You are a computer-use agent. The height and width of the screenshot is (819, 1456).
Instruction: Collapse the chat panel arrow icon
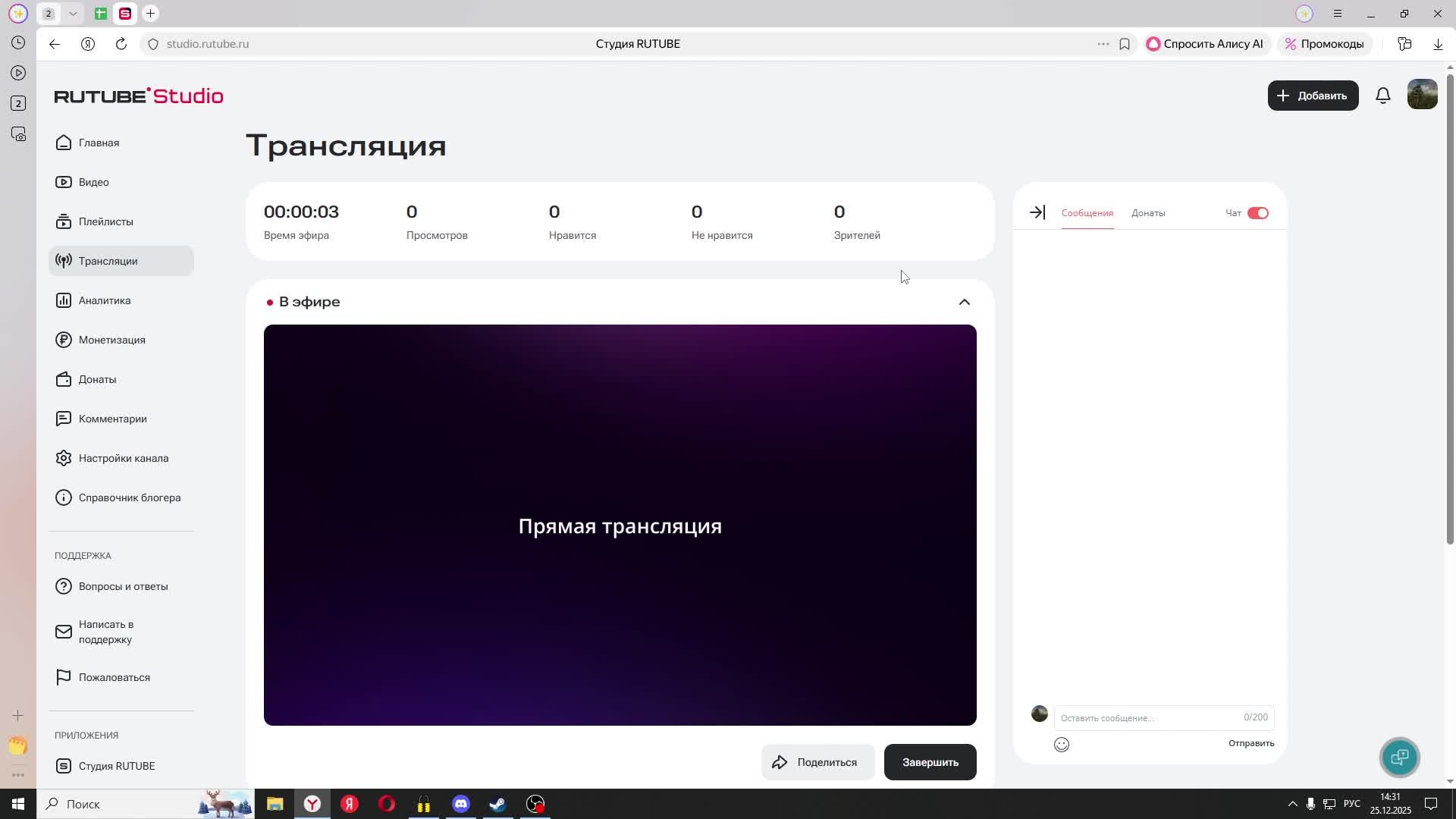[x=1037, y=213]
